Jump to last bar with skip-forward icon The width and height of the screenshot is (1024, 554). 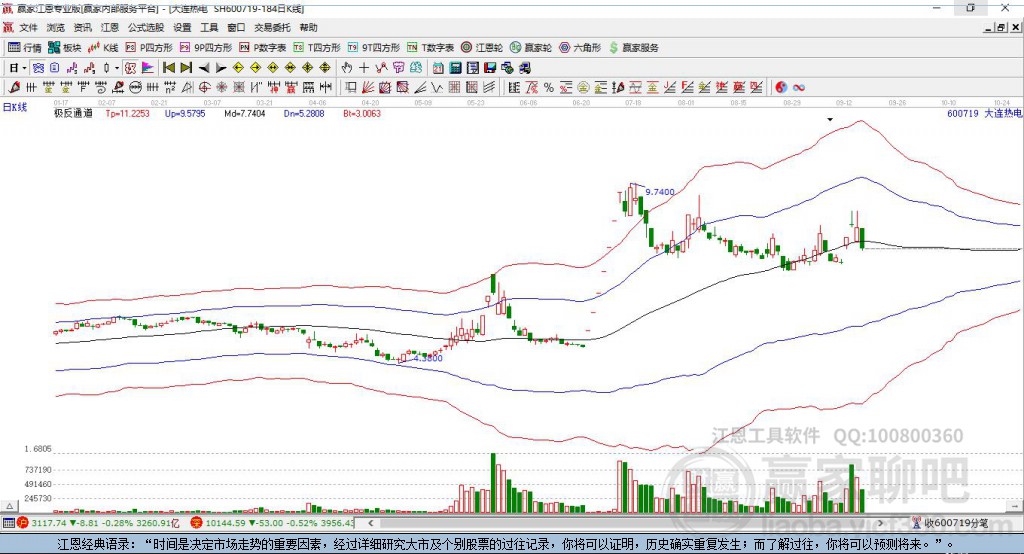click(186, 68)
